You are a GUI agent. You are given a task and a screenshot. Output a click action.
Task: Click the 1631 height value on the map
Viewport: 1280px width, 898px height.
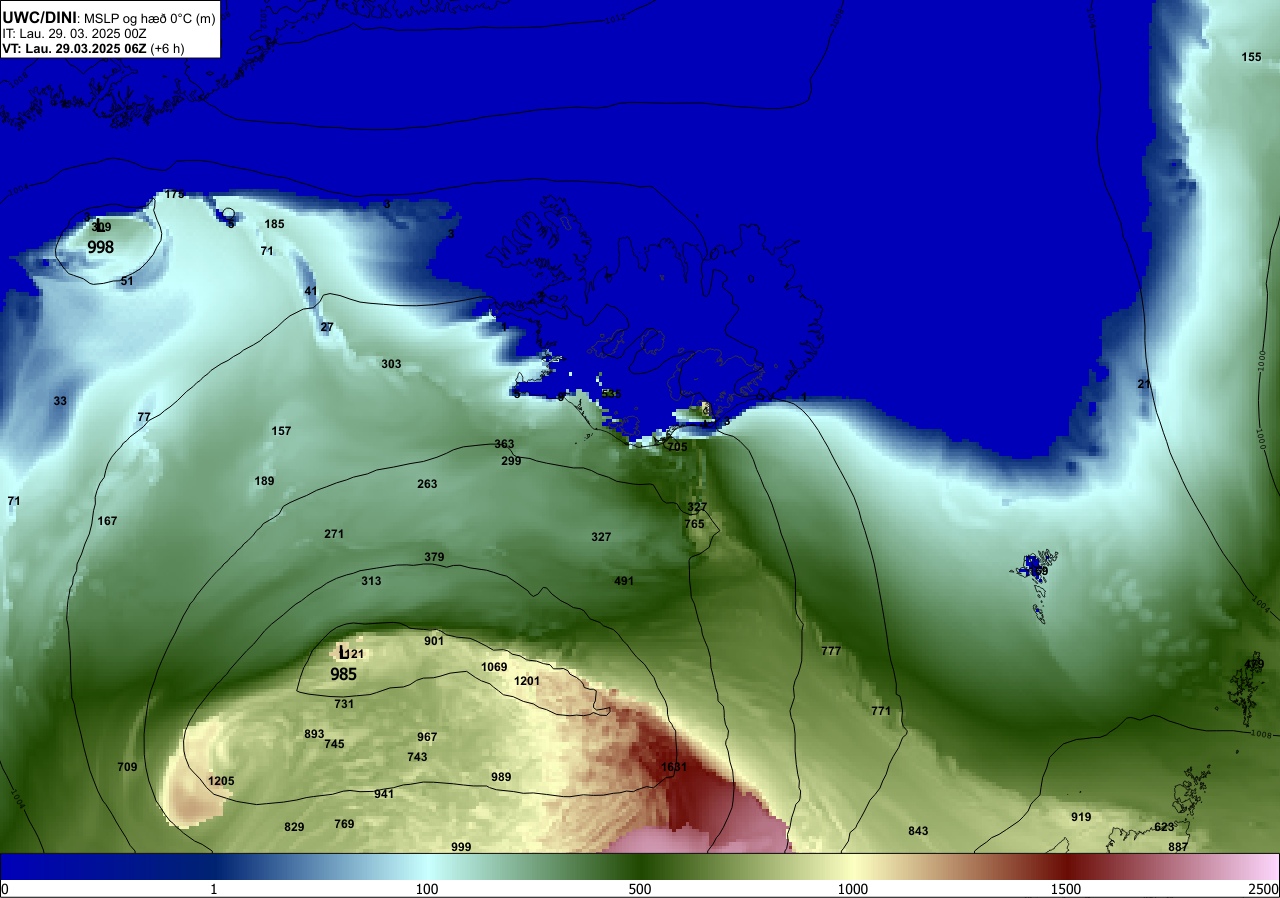point(675,767)
